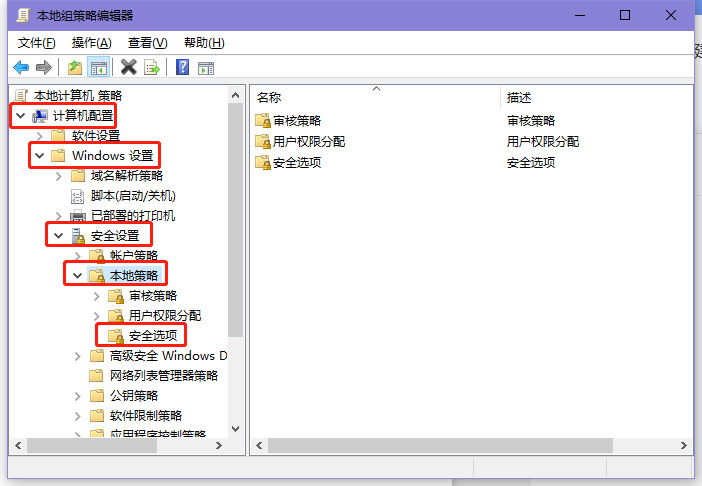Viewport: 702px width, 486px height.
Task: Select 安全选项 name in right pane list
Action: (297, 162)
